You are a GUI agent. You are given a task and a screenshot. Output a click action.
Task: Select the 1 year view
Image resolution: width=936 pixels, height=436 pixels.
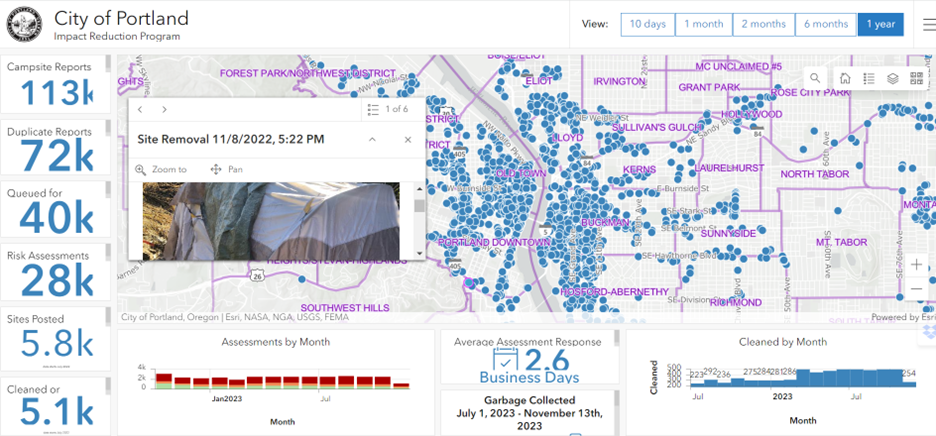pos(881,24)
